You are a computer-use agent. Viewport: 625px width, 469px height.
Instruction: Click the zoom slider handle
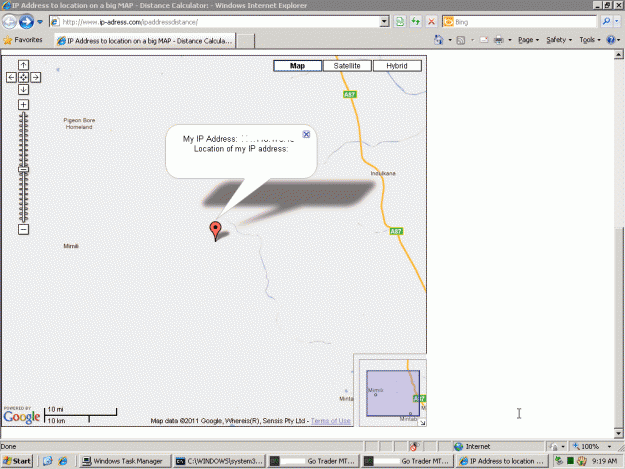point(23,170)
